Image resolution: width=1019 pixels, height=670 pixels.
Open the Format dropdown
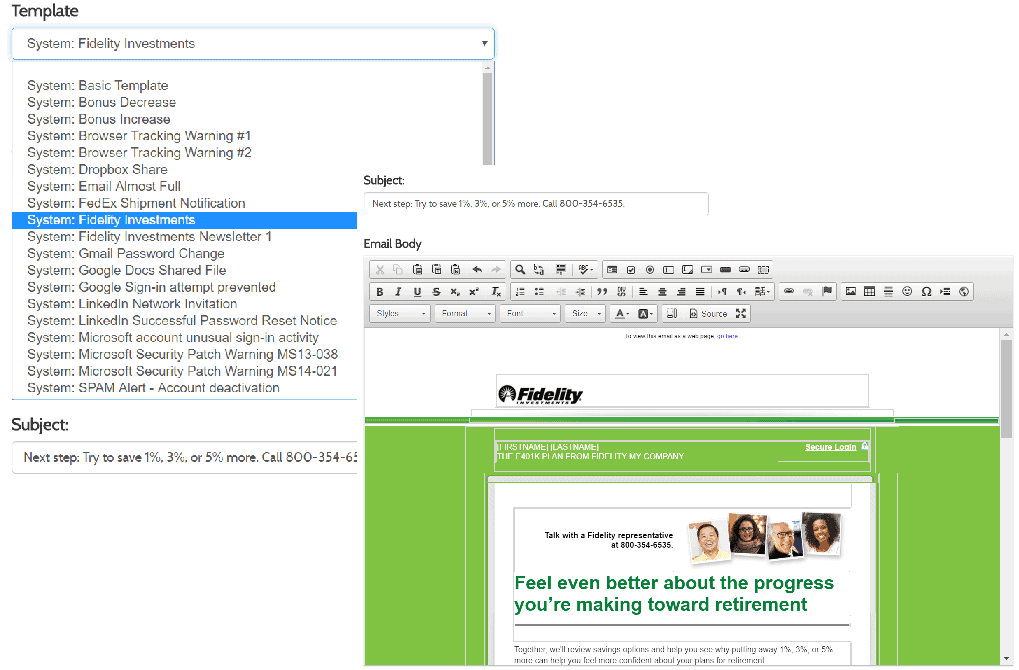pos(465,313)
